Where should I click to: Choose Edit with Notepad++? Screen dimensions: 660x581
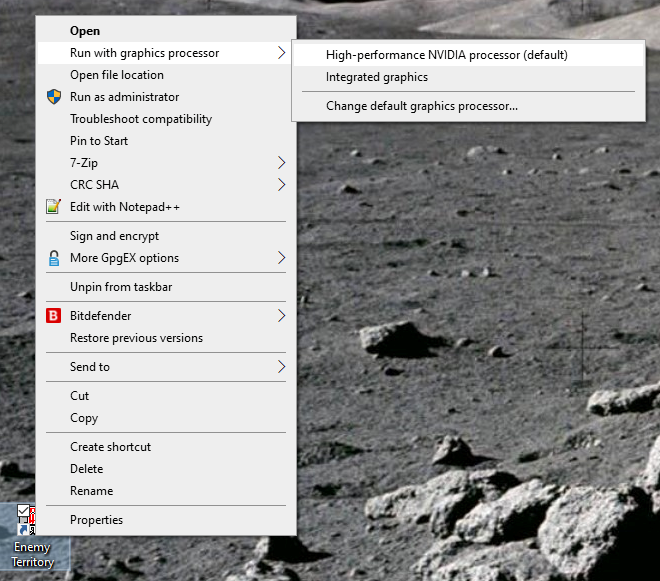pos(166,207)
